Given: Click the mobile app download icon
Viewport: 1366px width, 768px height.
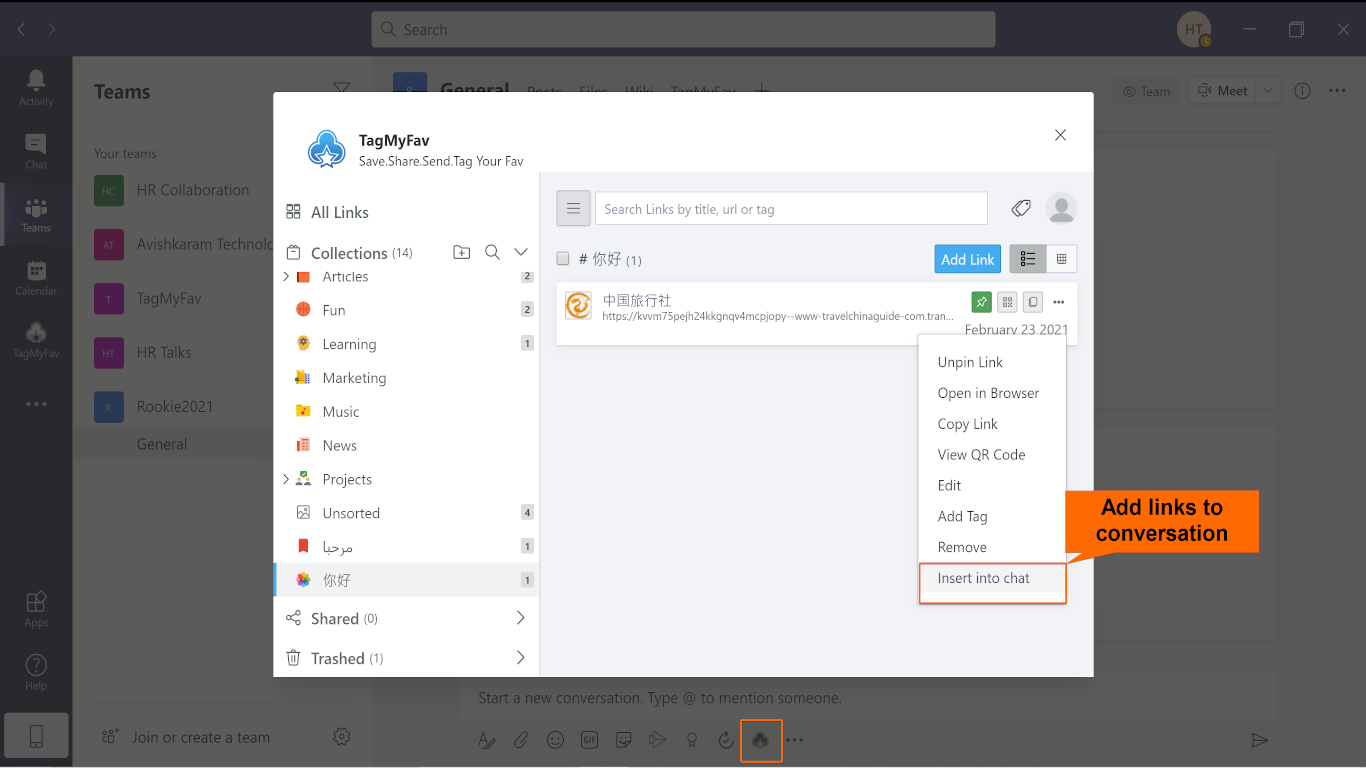Looking at the screenshot, I should (x=36, y=737).
